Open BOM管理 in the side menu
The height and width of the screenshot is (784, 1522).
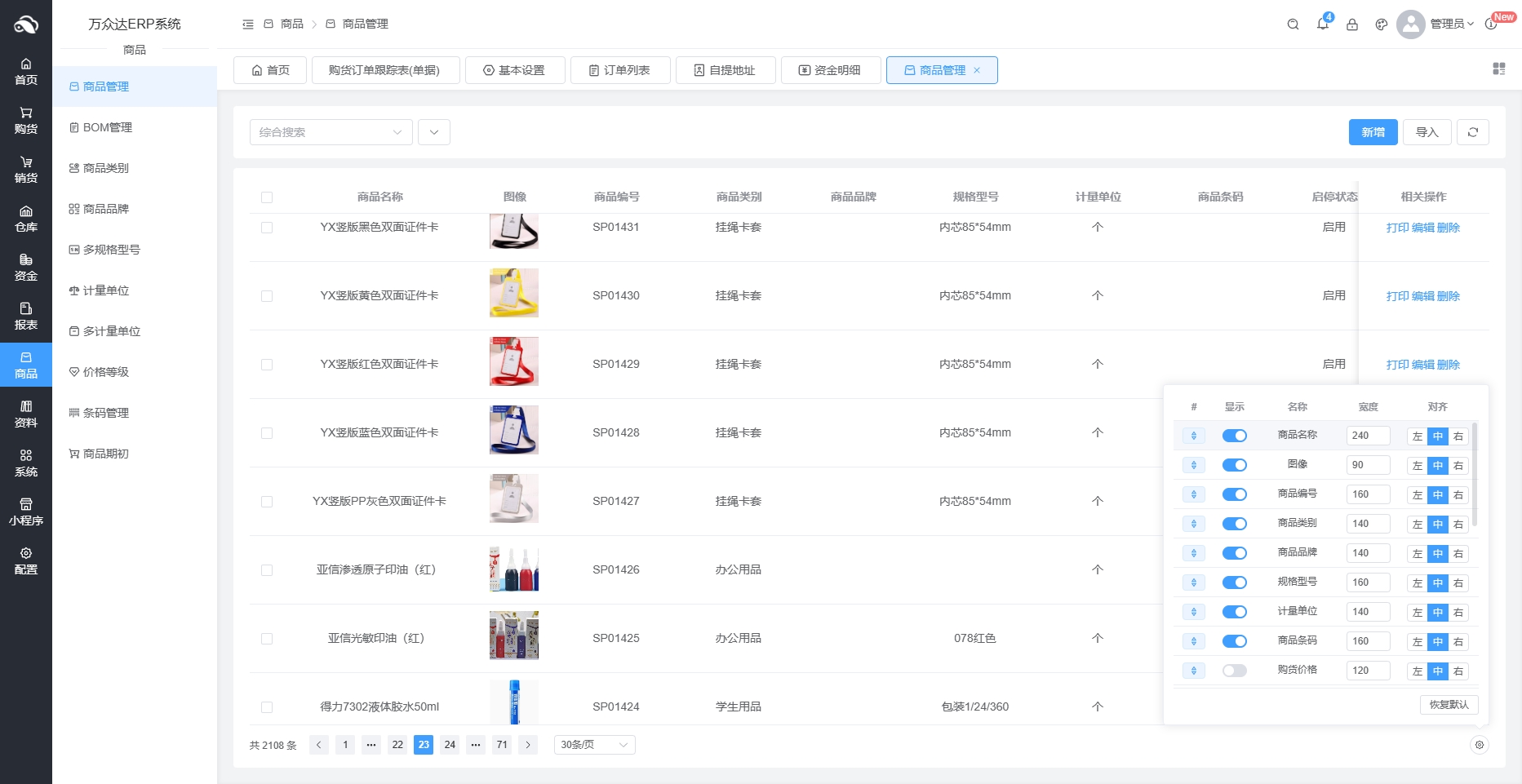click(x=107, y=127)
